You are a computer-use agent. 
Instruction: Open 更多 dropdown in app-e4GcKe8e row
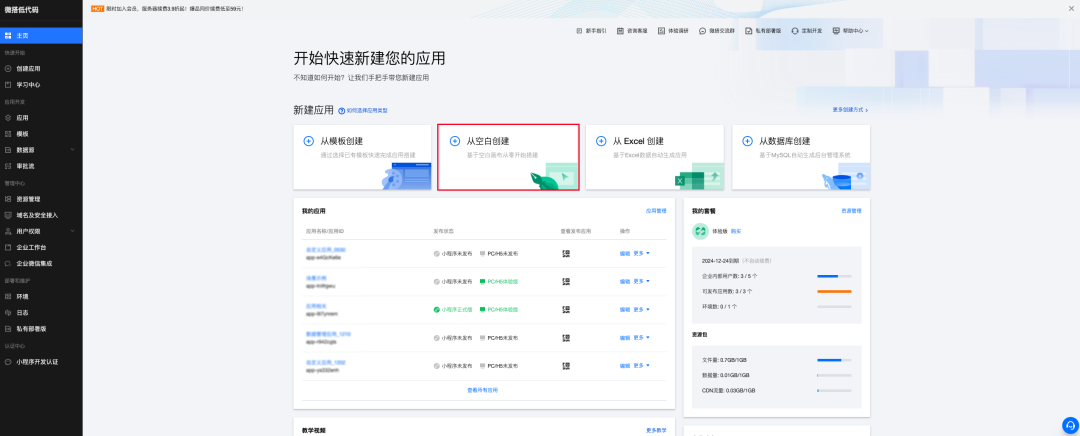coord(641,253)
